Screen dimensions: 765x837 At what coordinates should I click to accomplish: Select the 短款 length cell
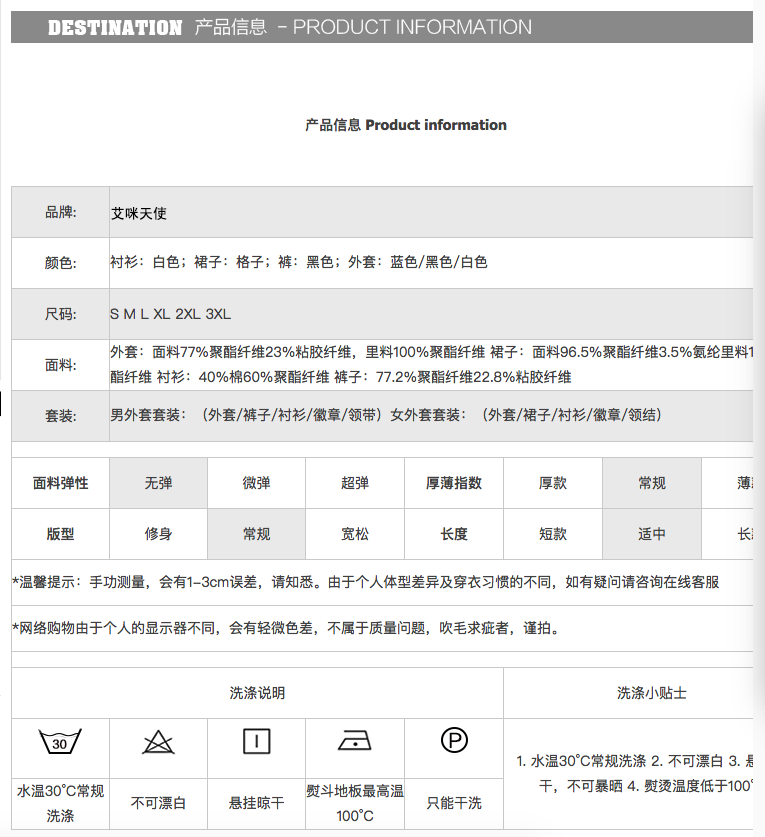(553, 534)
